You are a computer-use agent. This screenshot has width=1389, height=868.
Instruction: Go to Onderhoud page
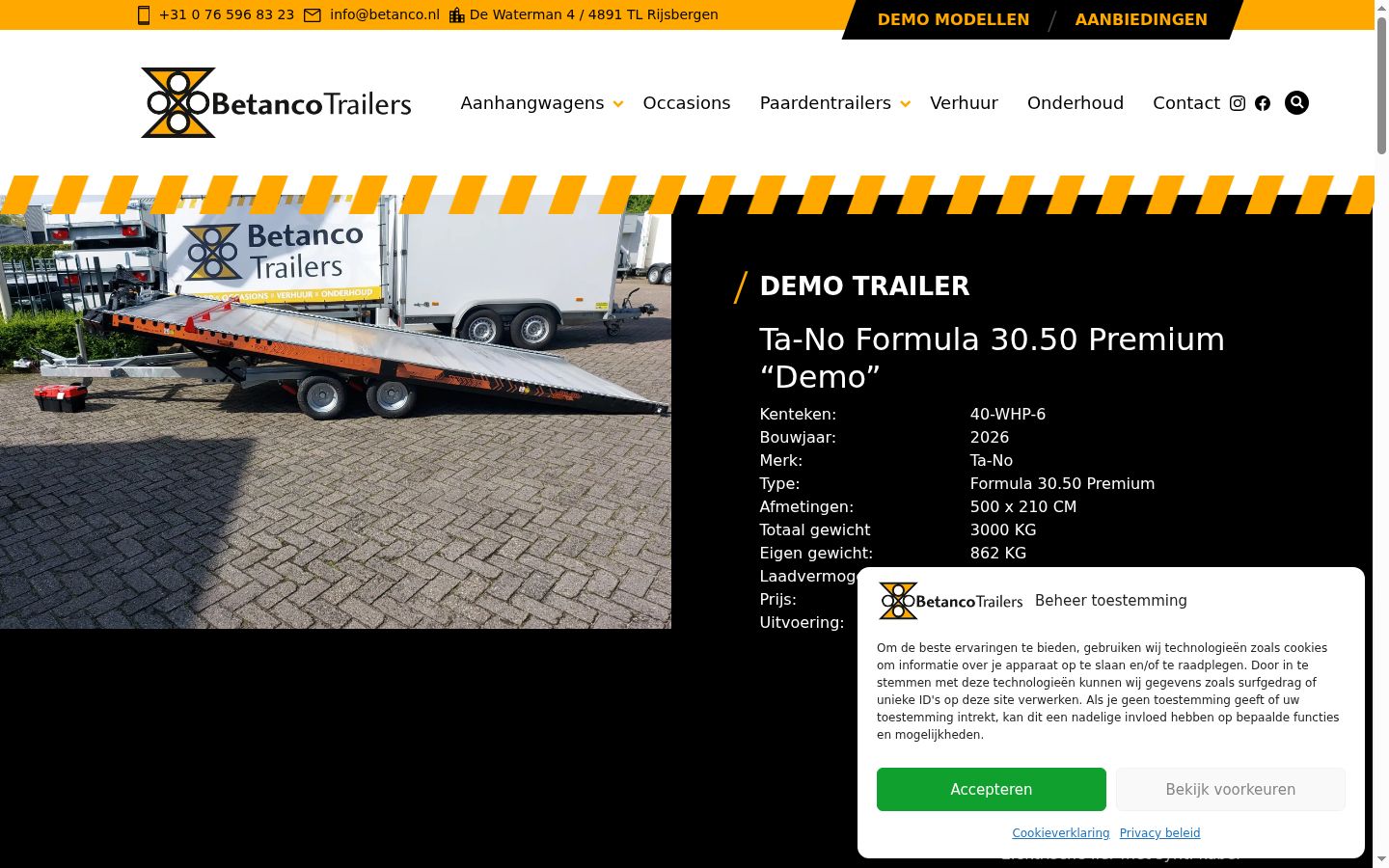(x=1076, y=103)
